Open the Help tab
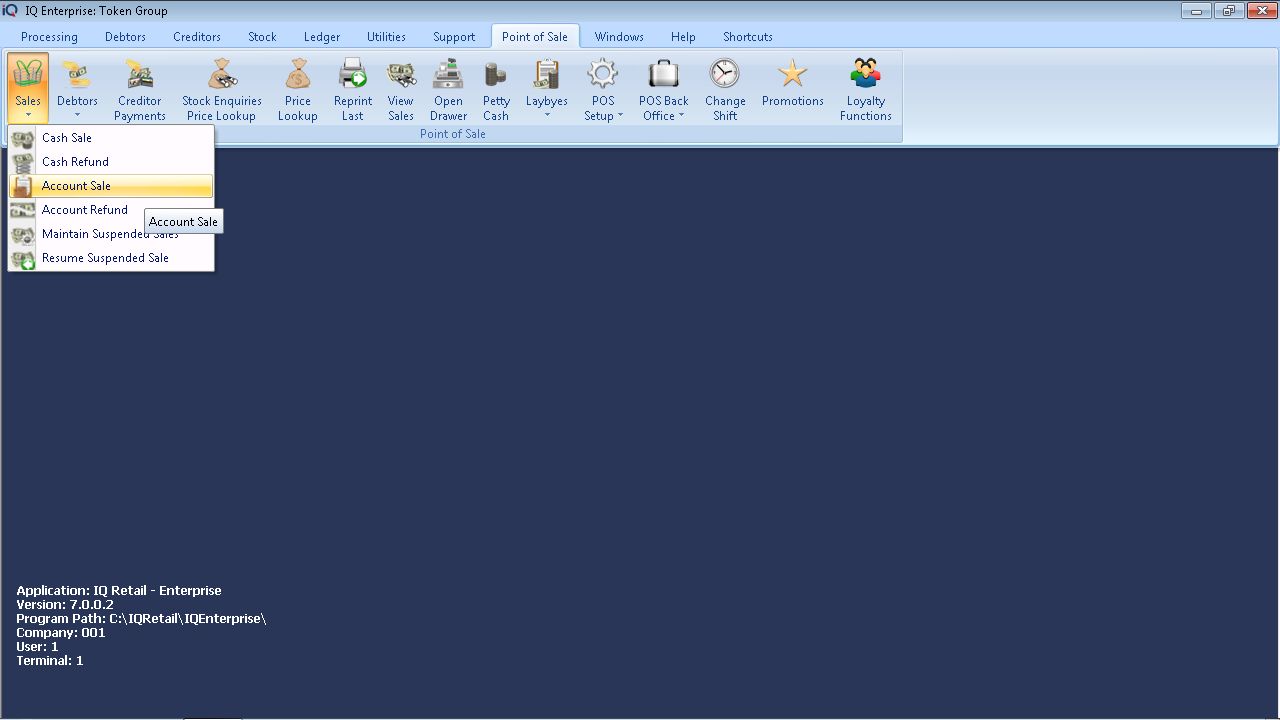Image resolution: width=1280 pixels, height=720 pixels. [683, 37]
